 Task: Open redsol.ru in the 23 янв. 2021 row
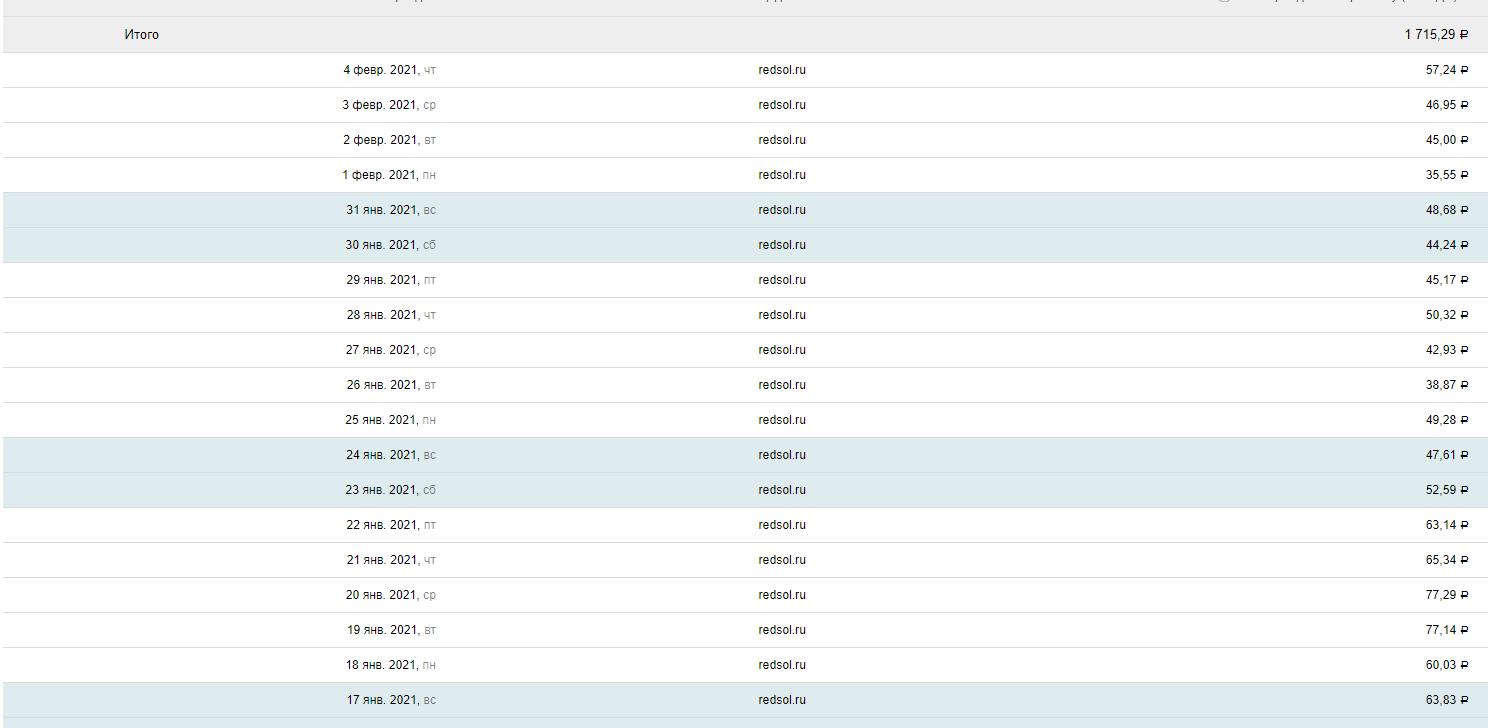(x=781, y=490)
